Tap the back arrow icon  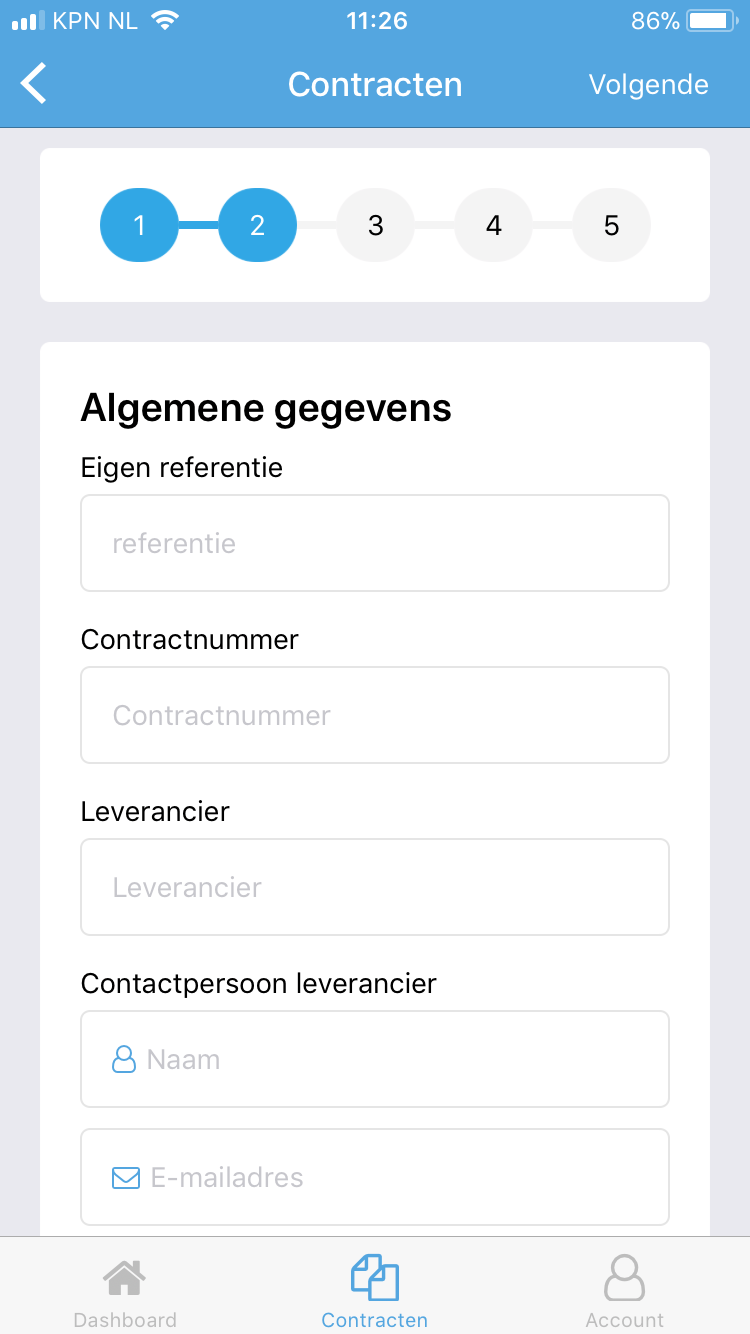click(34, 84)
